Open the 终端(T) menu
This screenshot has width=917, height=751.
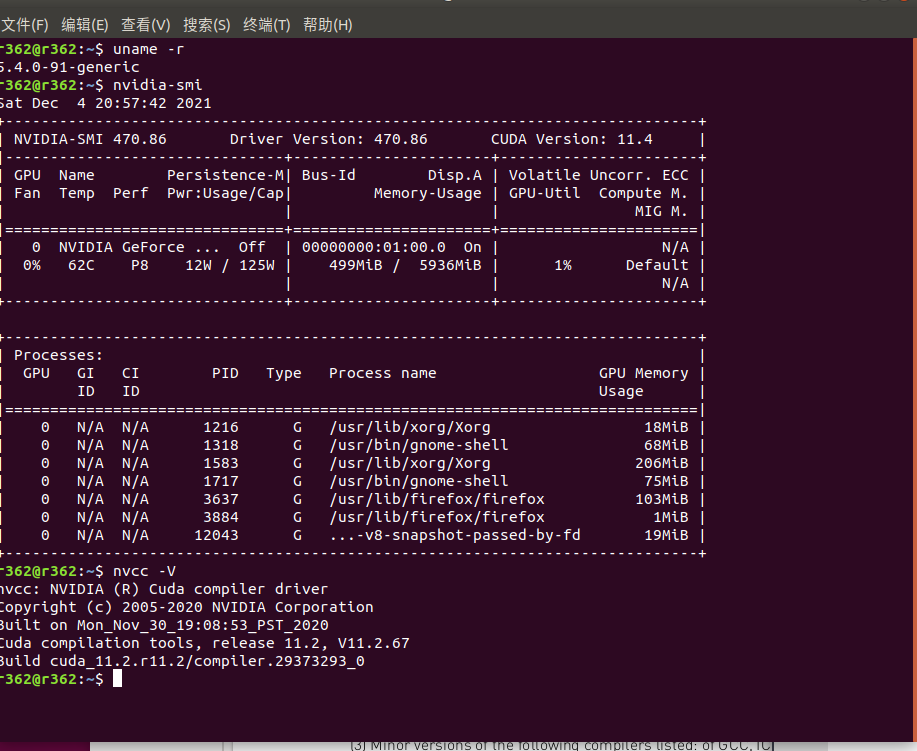click(x=267, y=25)
